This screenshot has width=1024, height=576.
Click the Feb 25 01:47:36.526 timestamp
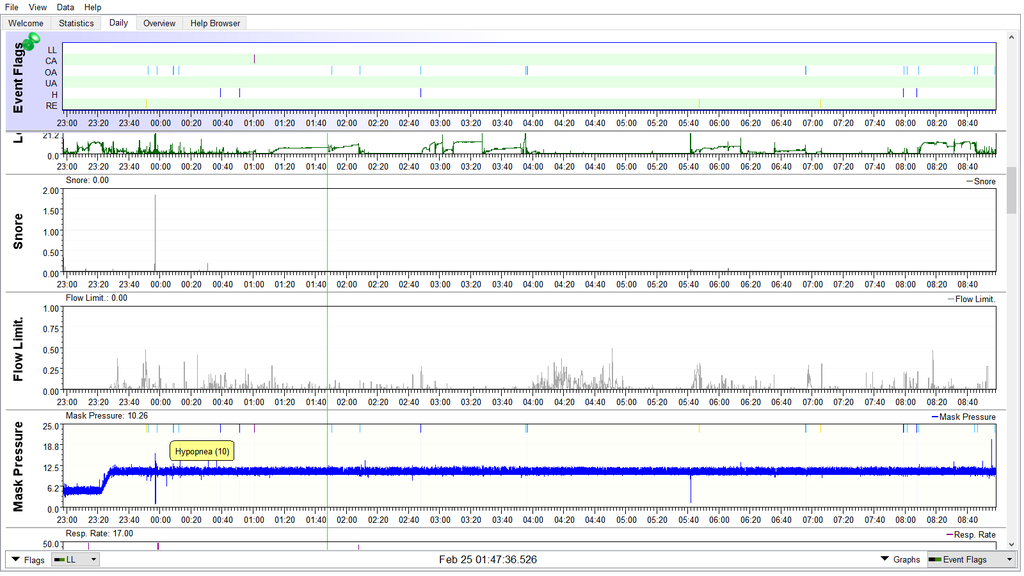point(488,560)
